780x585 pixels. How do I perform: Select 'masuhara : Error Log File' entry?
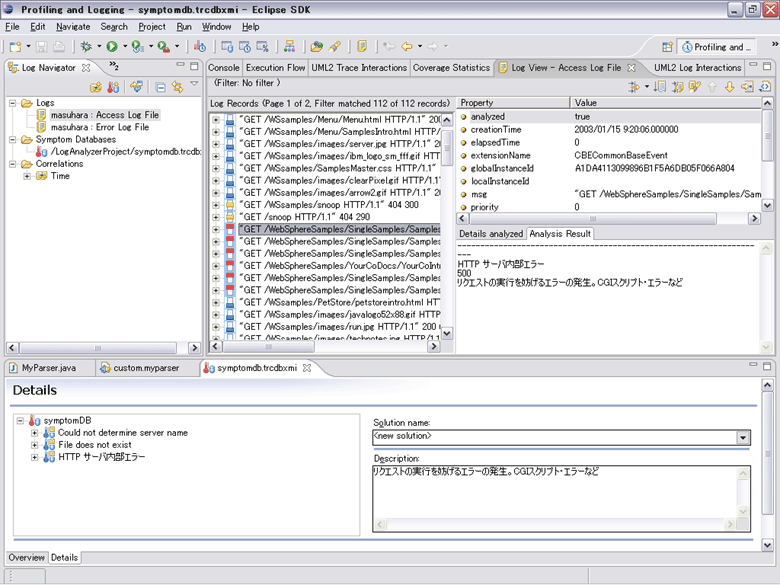(x=100, y=127)
